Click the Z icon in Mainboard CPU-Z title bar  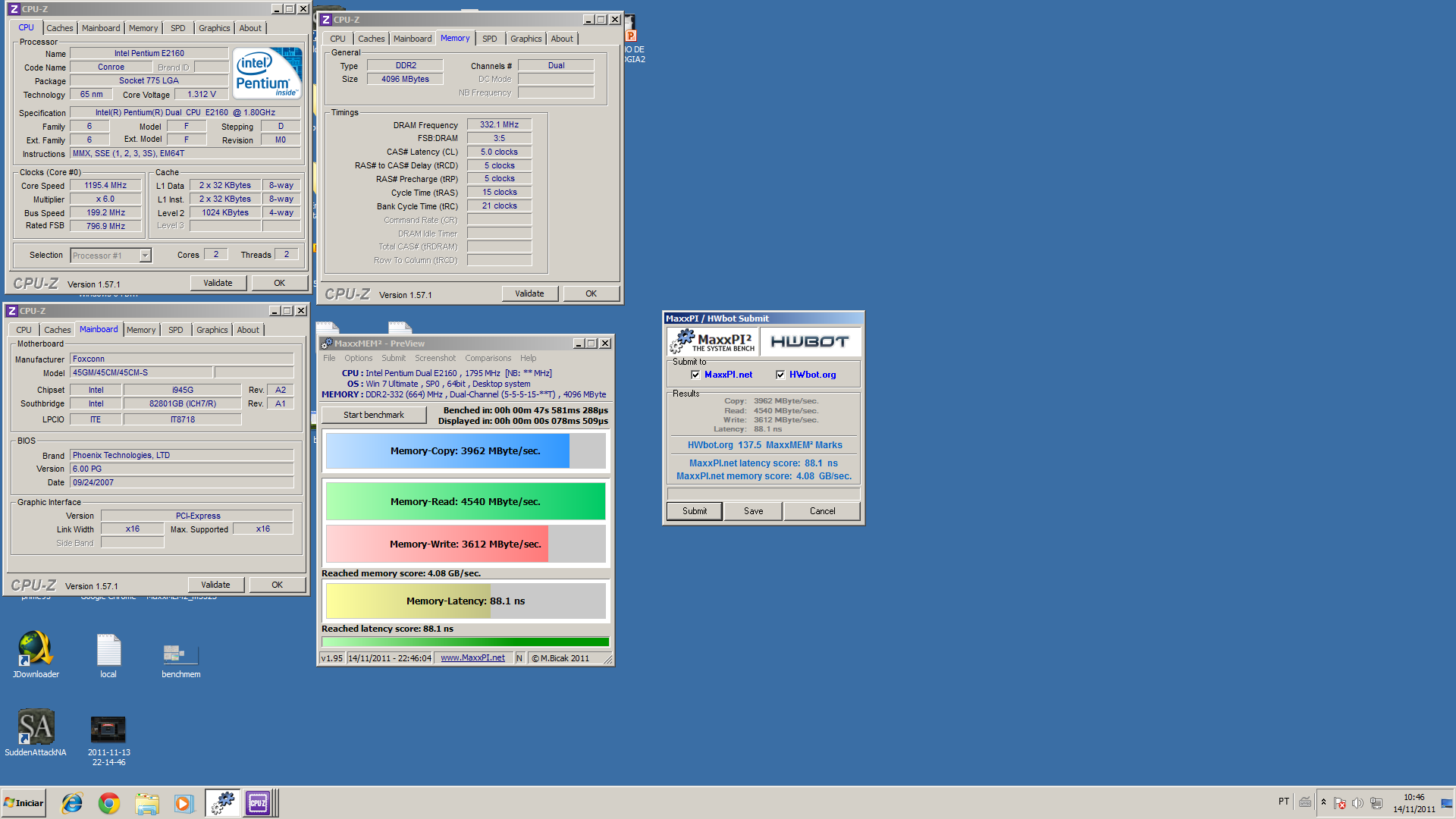pyautogui.click(x=12, y=311)
